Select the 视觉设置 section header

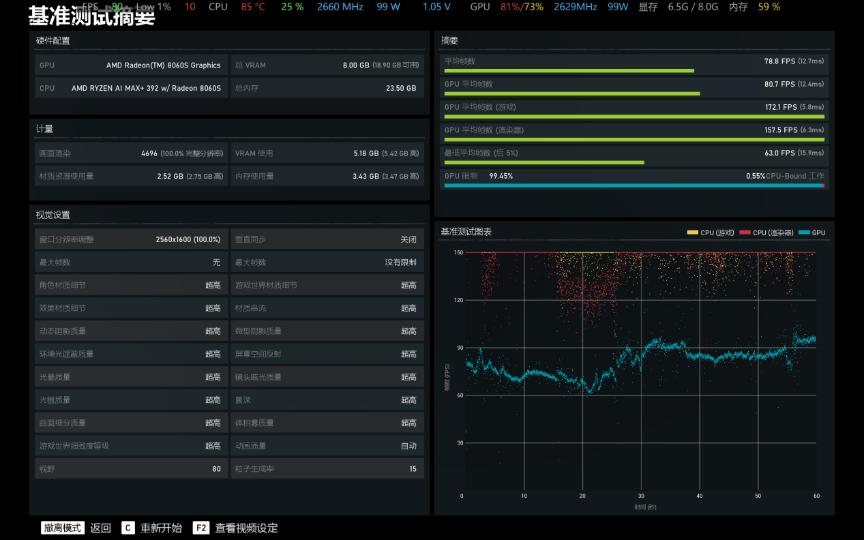(53, 215)
